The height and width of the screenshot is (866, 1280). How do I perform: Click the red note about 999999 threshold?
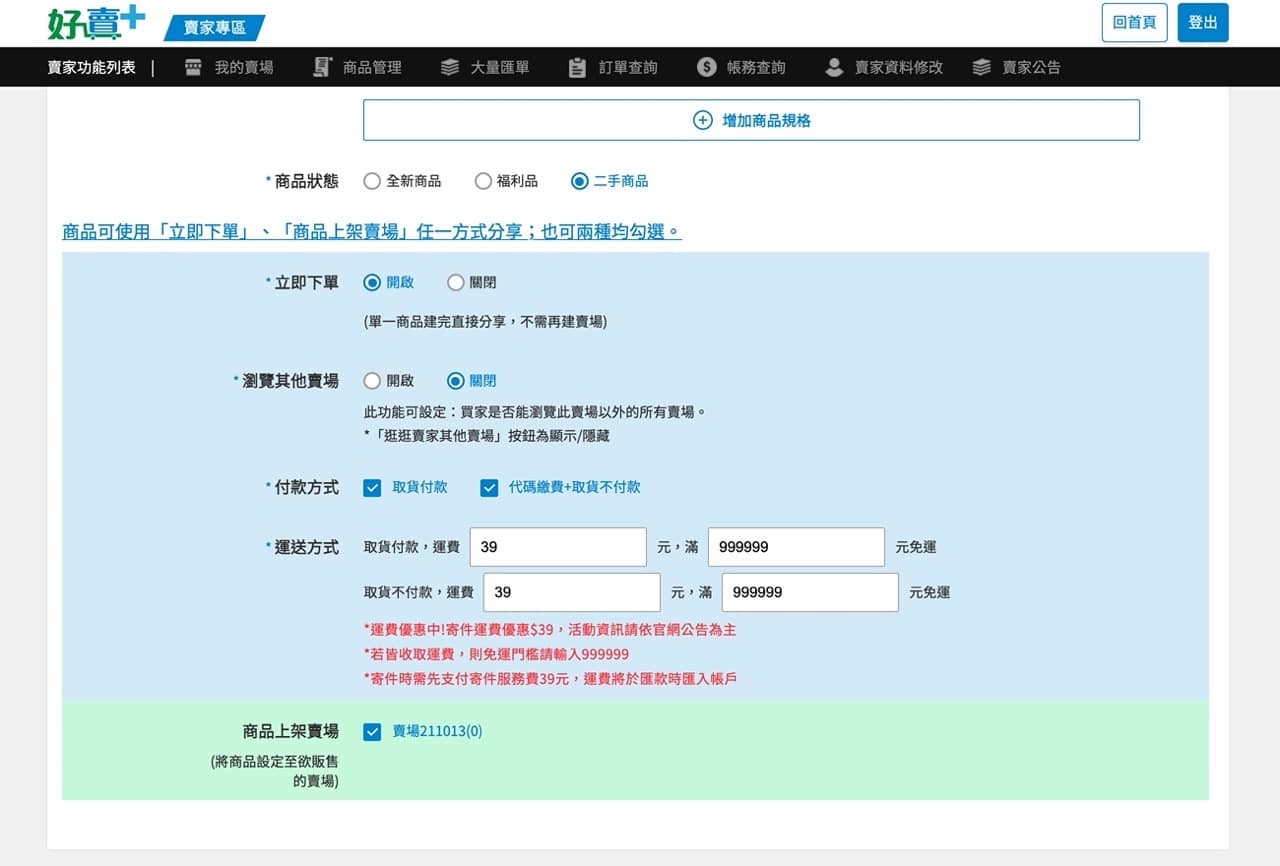coord(496,654)
